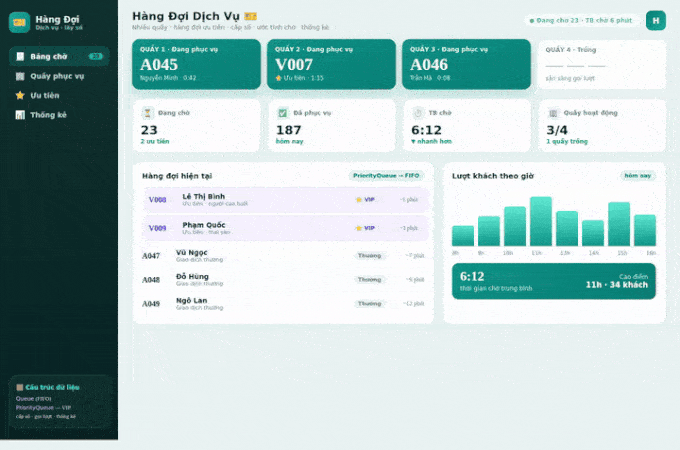The height and width of the screenshot is (450, 680).
Task: Click the chart bar at 15h
Action: point(619,224)
